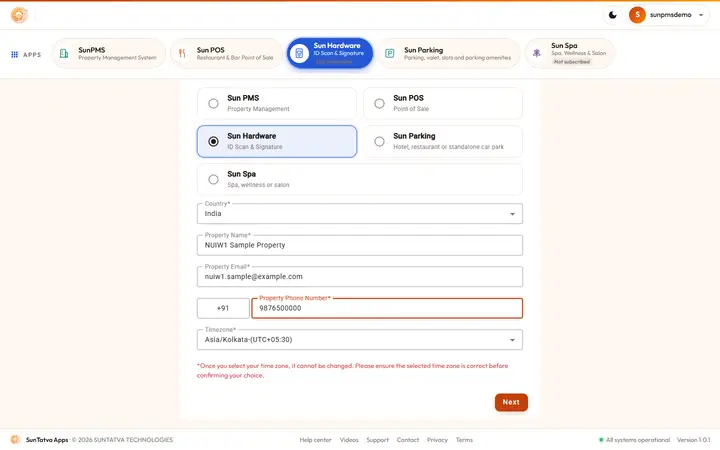Image resolution: width=720 pixels, height=450 pixels.
Task: Select the Sun Spa radio button
Action: pos(213,179)
